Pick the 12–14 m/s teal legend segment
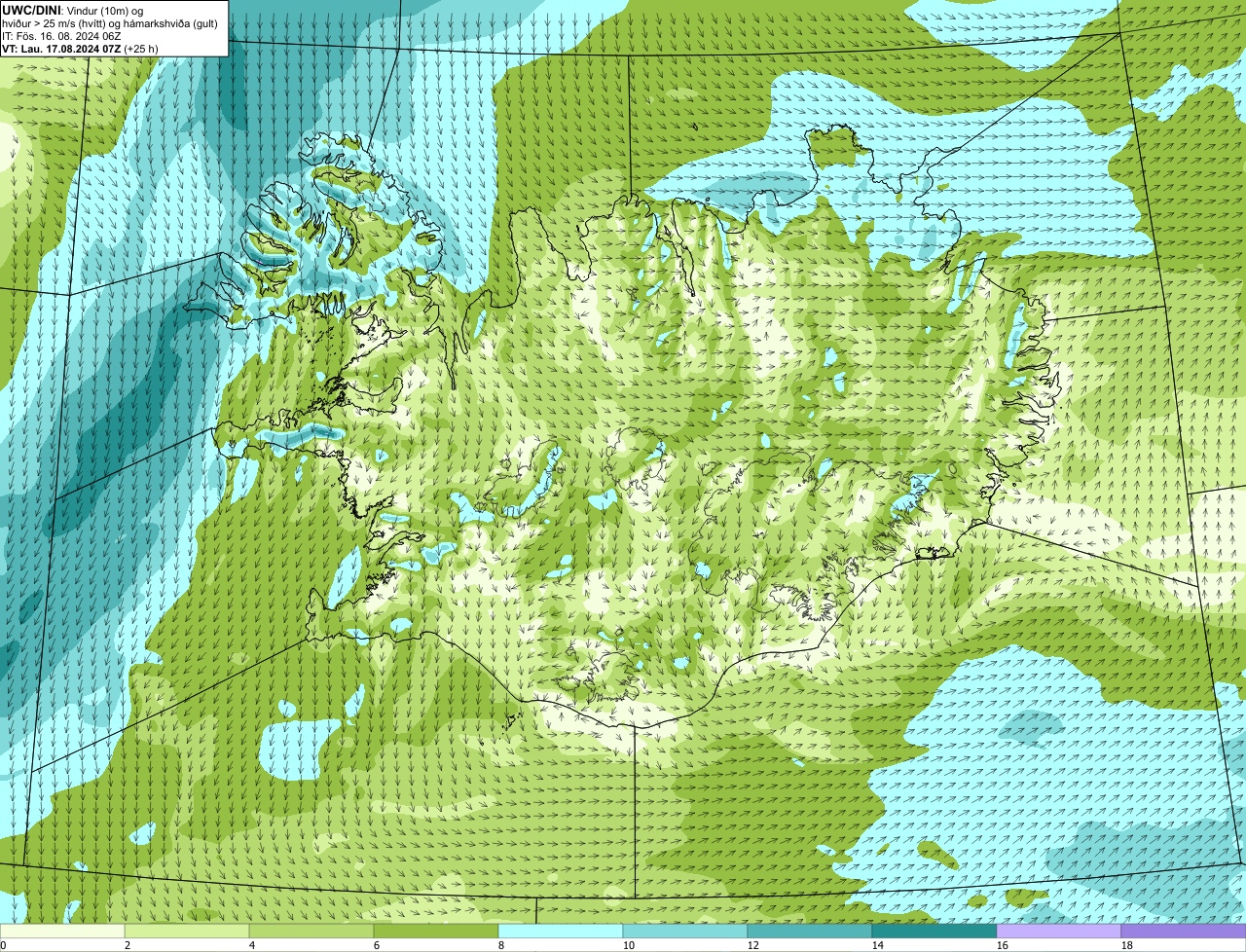Viewport: 1246px width, 952px height. 810,932
